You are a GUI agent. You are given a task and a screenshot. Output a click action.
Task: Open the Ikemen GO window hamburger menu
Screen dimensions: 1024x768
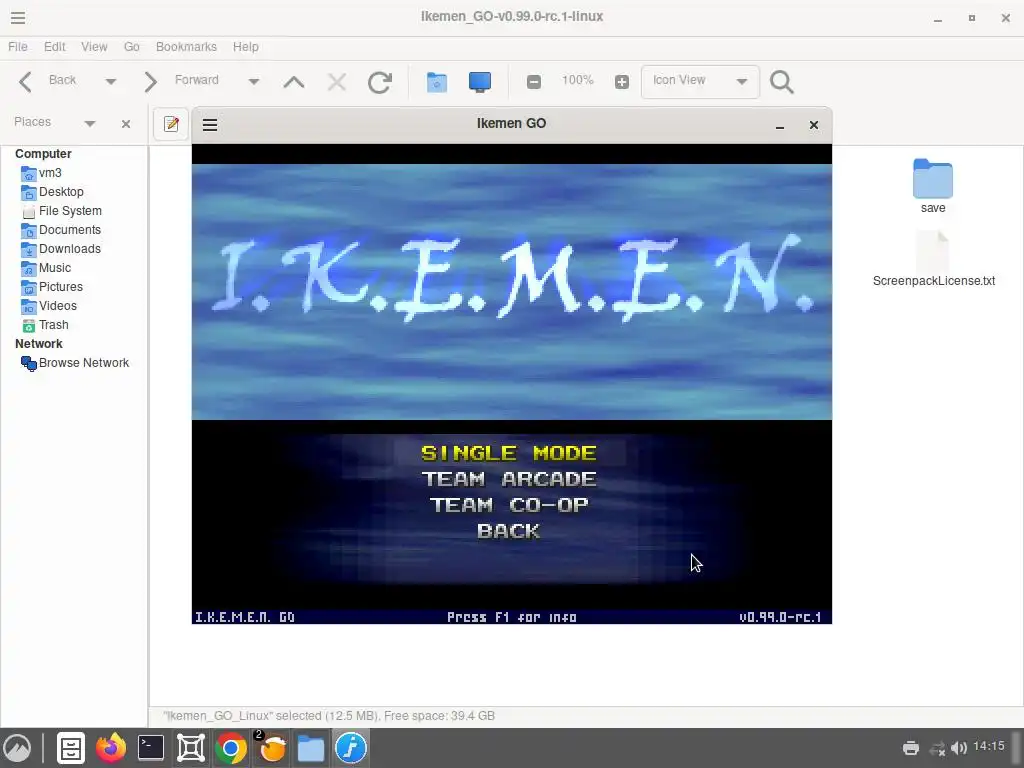tap(210, 125)
